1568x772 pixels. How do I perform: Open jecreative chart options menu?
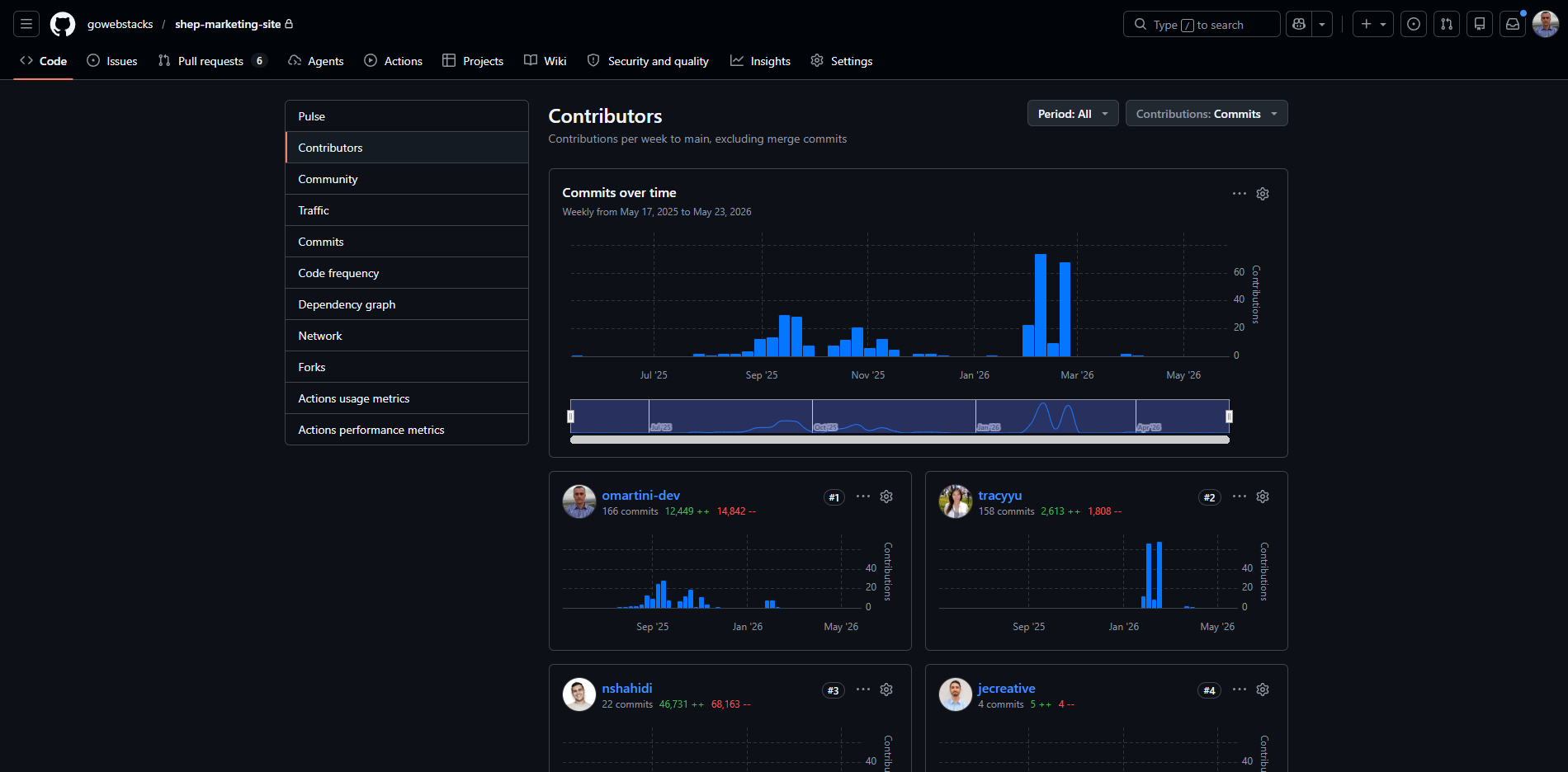click(1240, 690)
